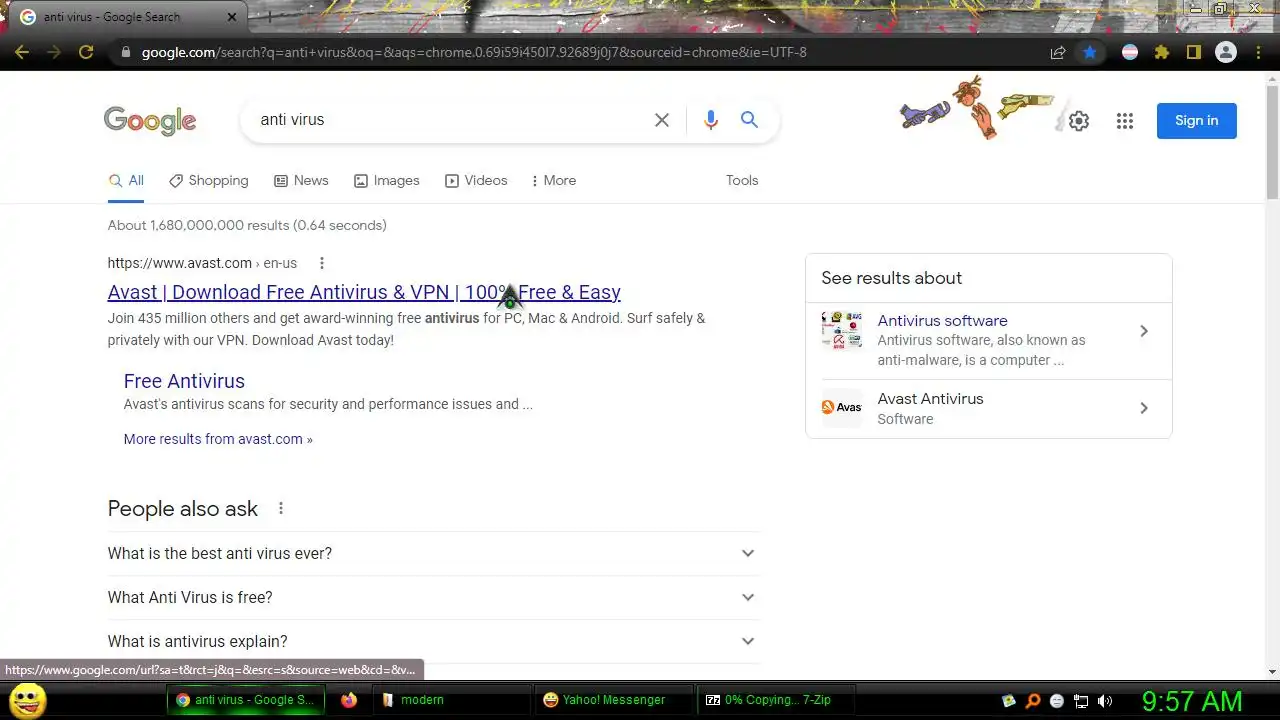Click the Google doodle illustration
This screenshot has height=720, width=1280.
click(x=977, y=108)
